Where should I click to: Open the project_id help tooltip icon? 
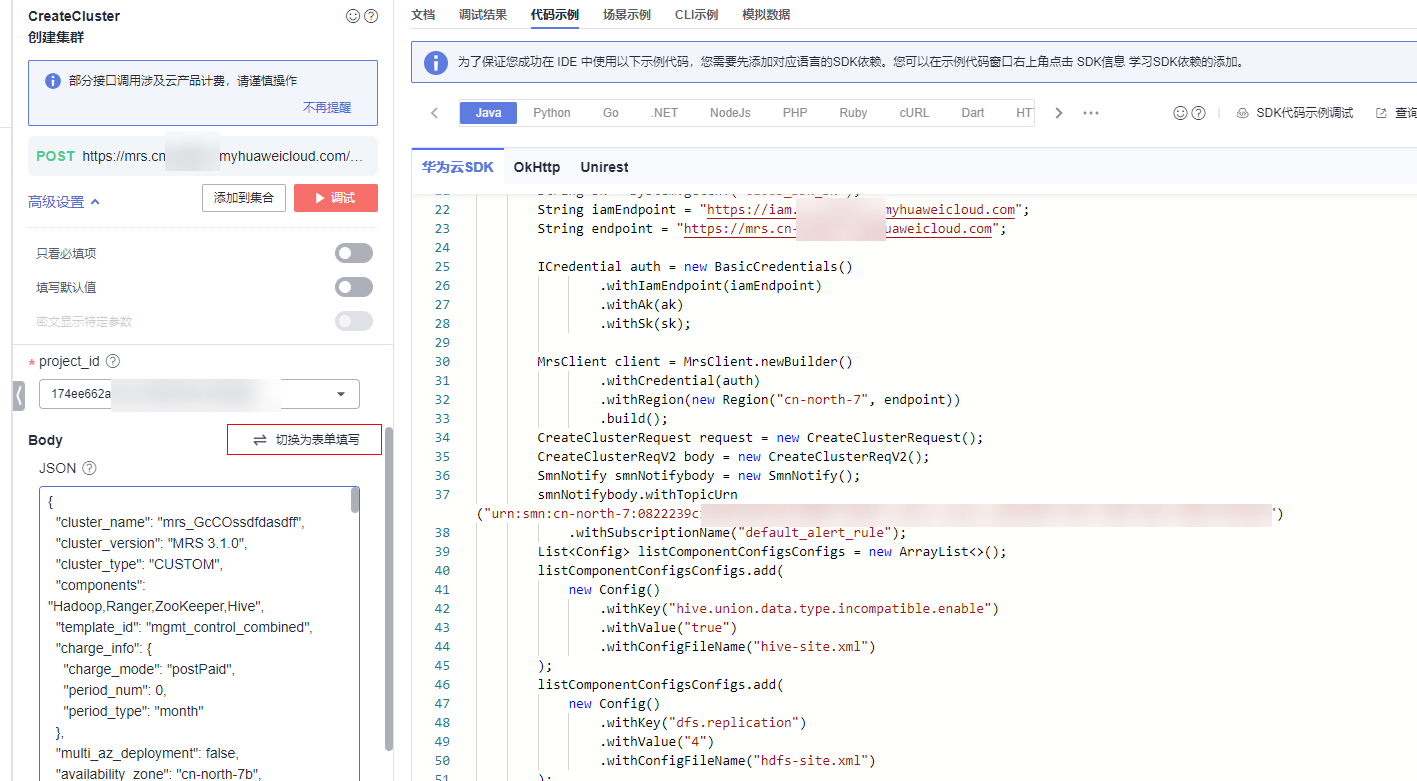coord(113,361)
